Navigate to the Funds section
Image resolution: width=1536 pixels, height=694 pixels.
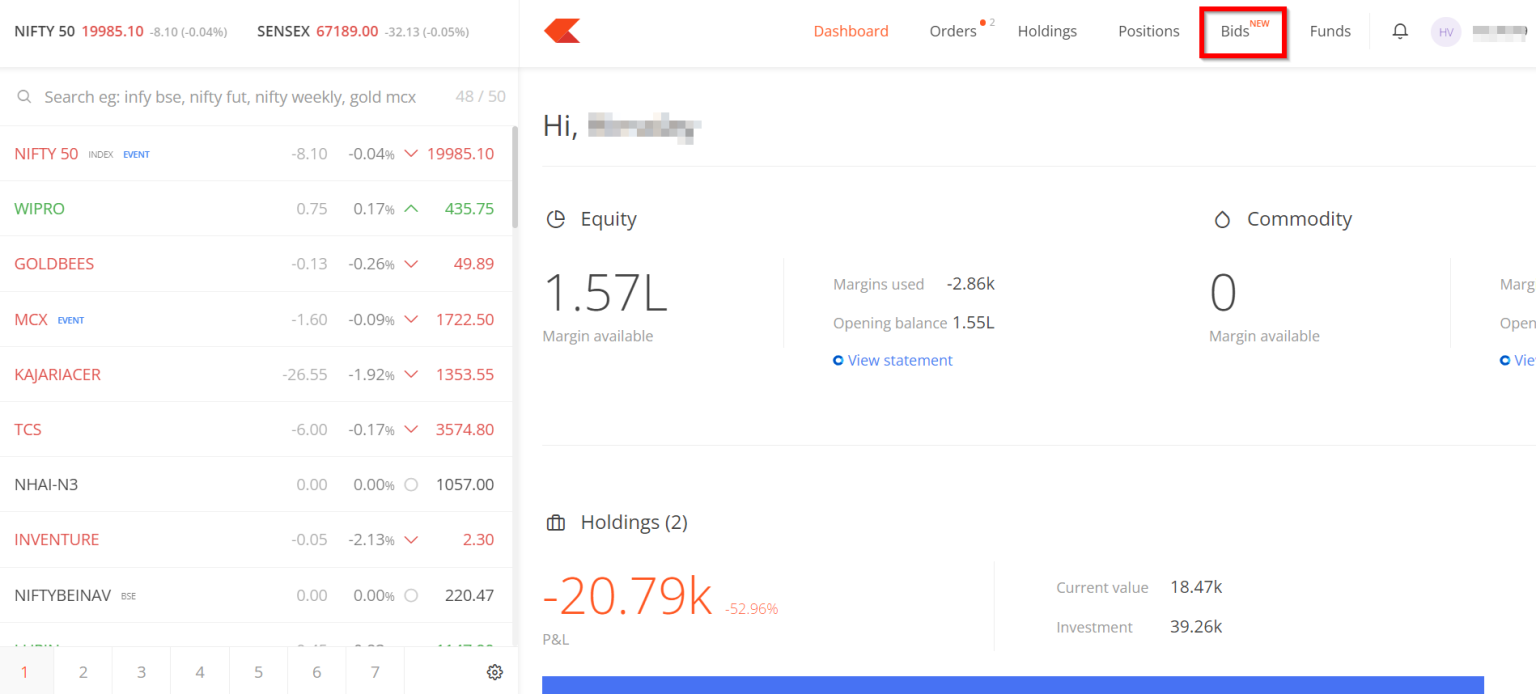[x=1330, y=31]
